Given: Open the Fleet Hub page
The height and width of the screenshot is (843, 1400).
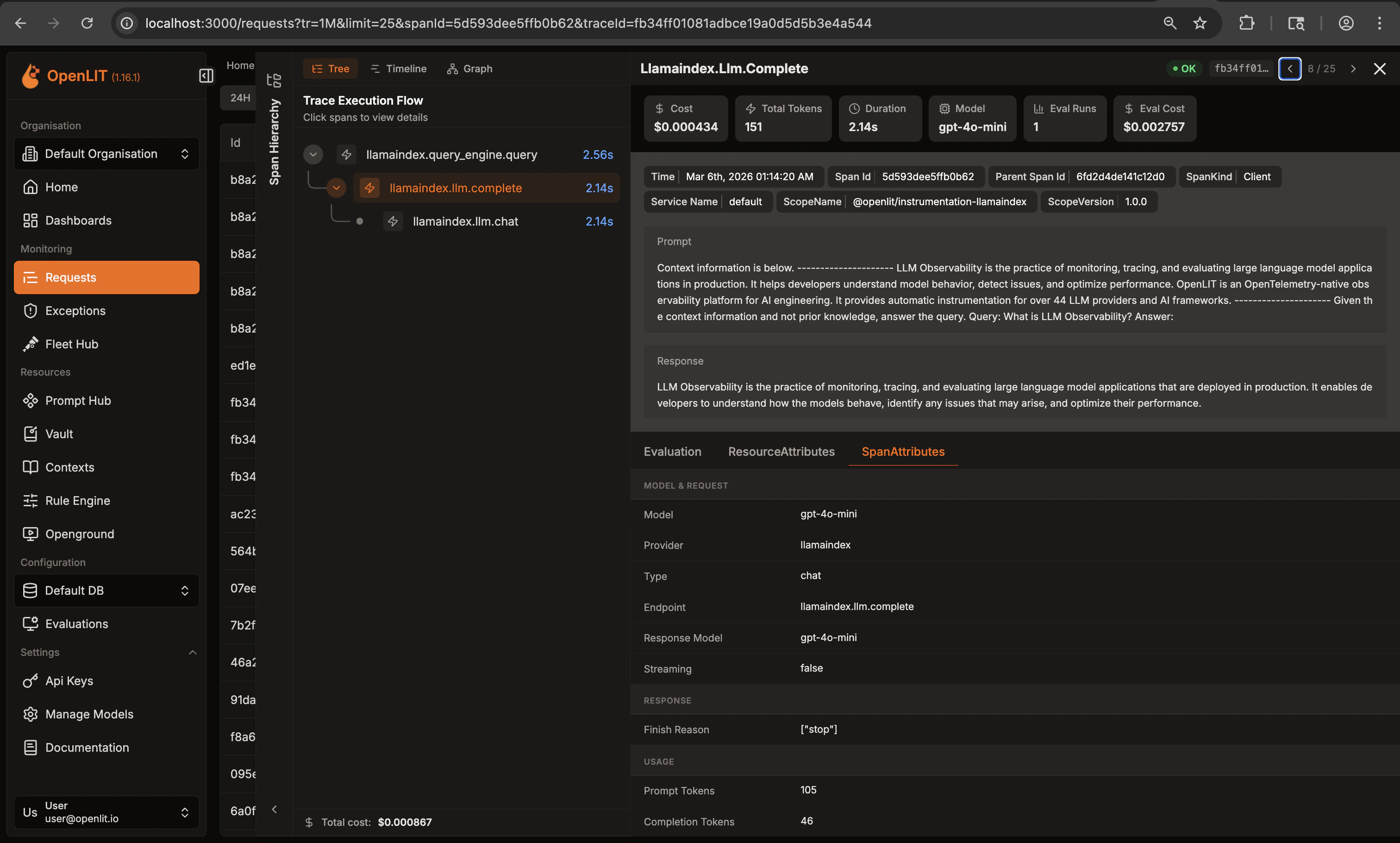Looking at the screenshot, I should tap(72, 344).
